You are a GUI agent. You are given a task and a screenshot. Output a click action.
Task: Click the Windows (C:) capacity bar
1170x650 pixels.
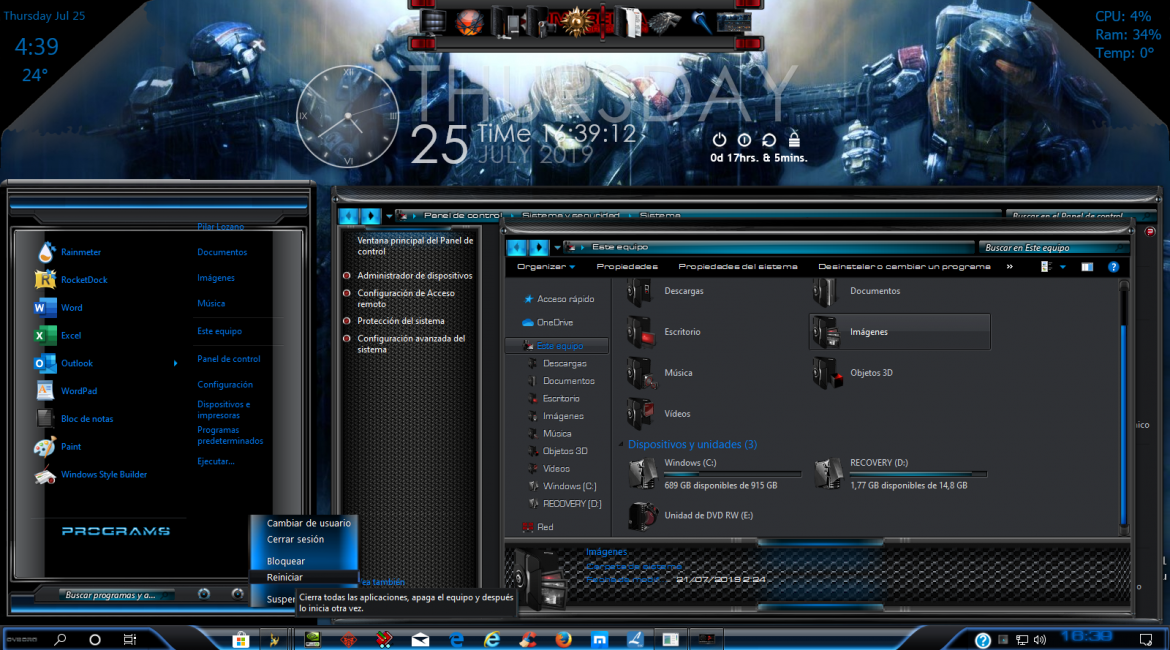tap(731, 474)
